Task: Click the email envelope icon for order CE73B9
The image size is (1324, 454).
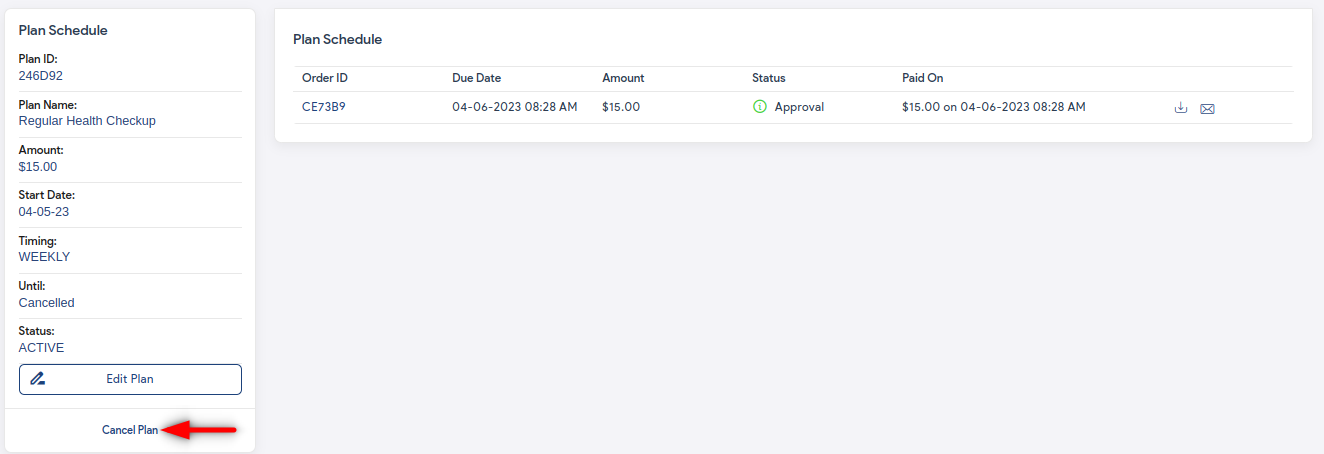Action: point(1207,108)
